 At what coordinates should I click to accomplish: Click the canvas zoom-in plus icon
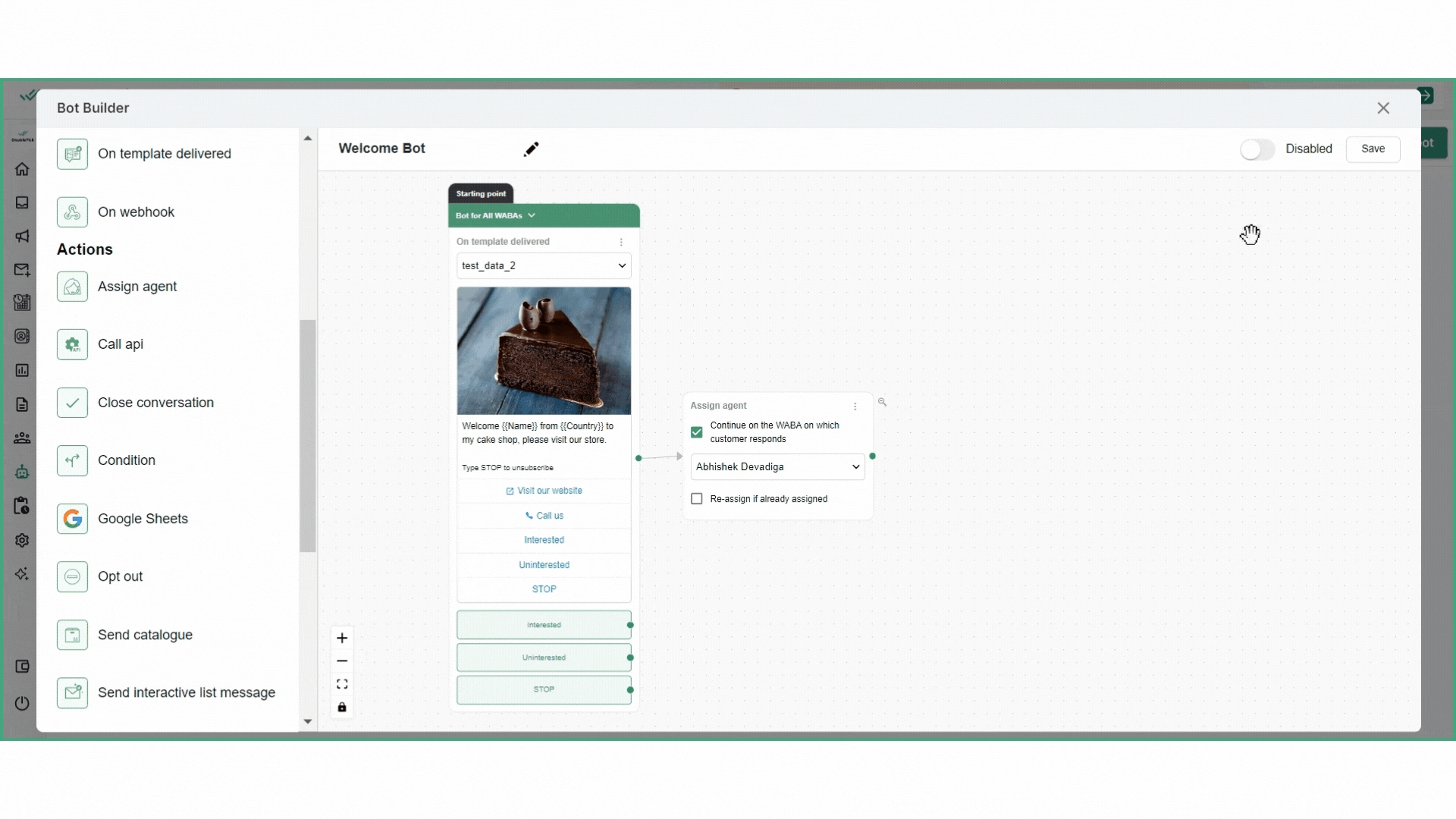click(342, 638)
